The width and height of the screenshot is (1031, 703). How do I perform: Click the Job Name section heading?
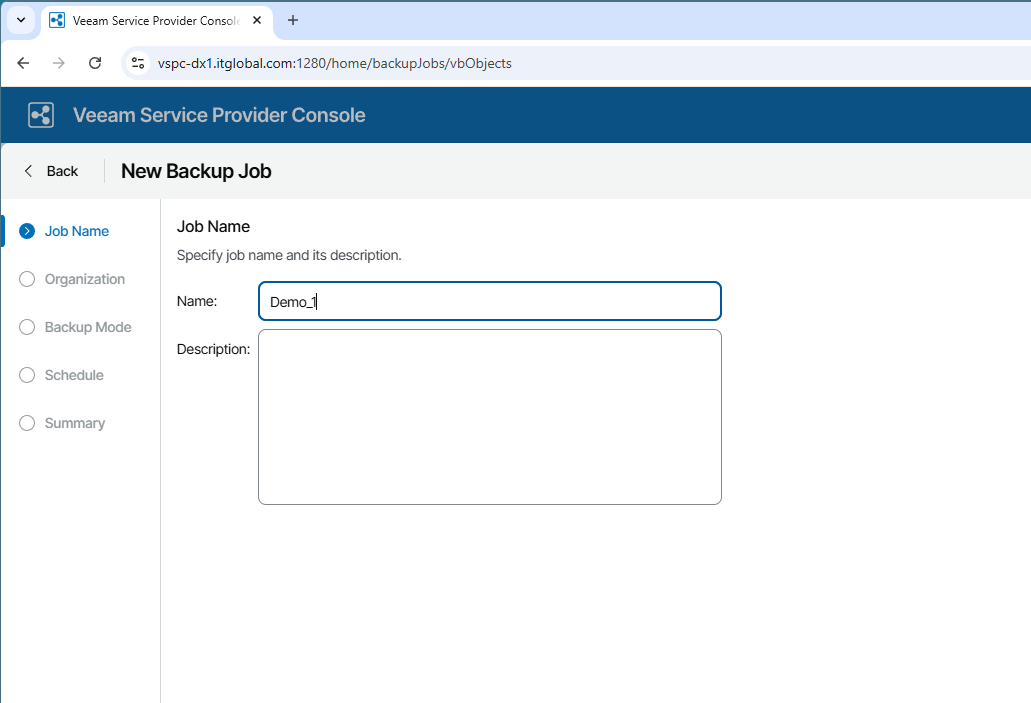pos(213,227)
